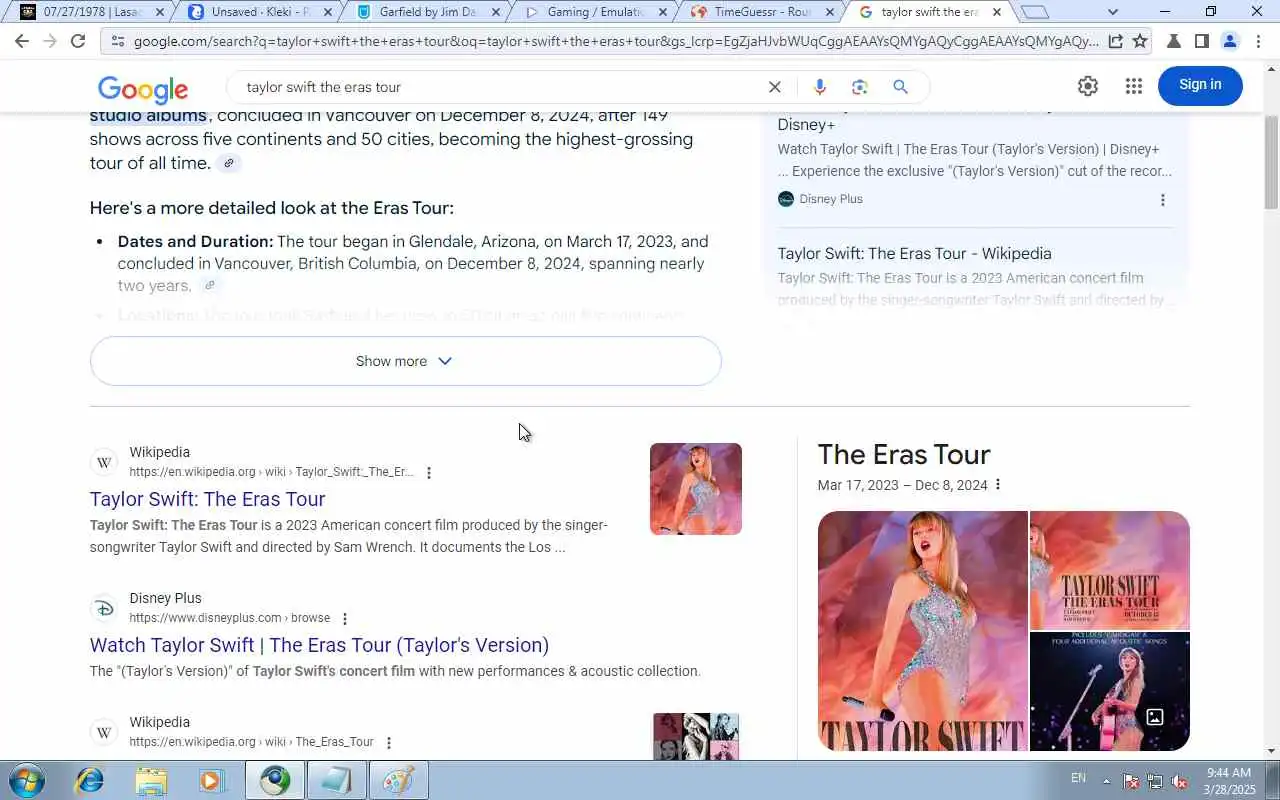Launch Internet Explorer from taskbar

[x=90, y=780]
